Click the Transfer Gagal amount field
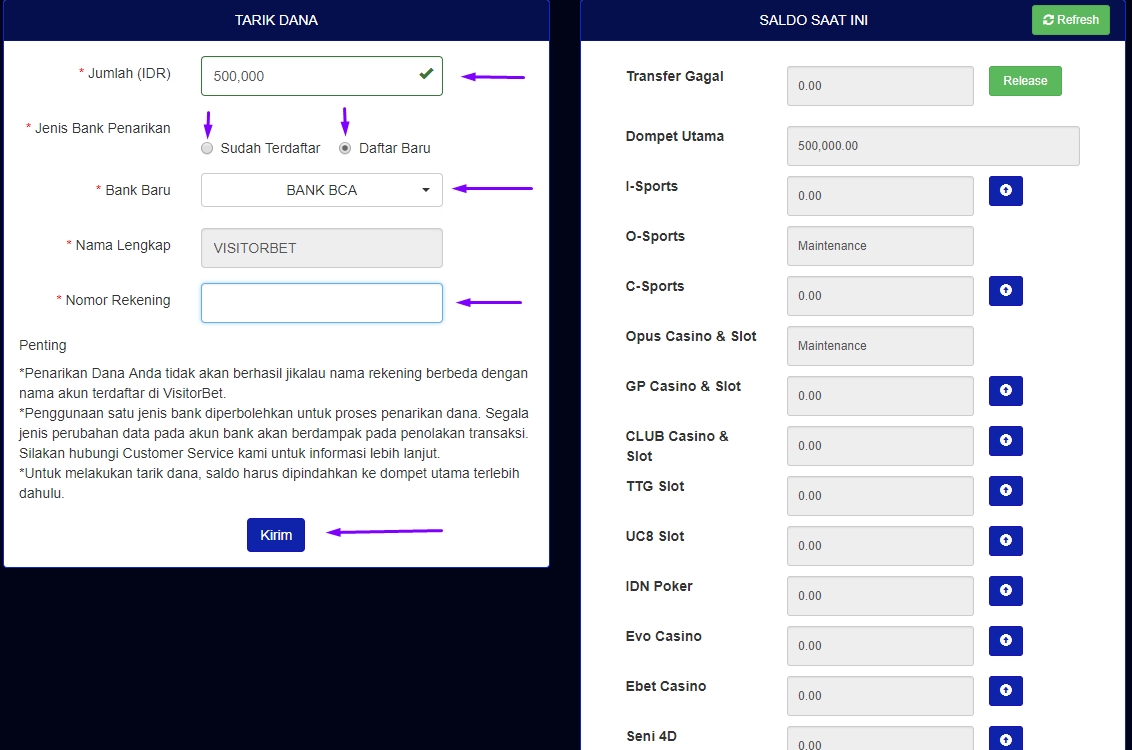Screen dimensions: 1132x750 [x=880, y=86]
